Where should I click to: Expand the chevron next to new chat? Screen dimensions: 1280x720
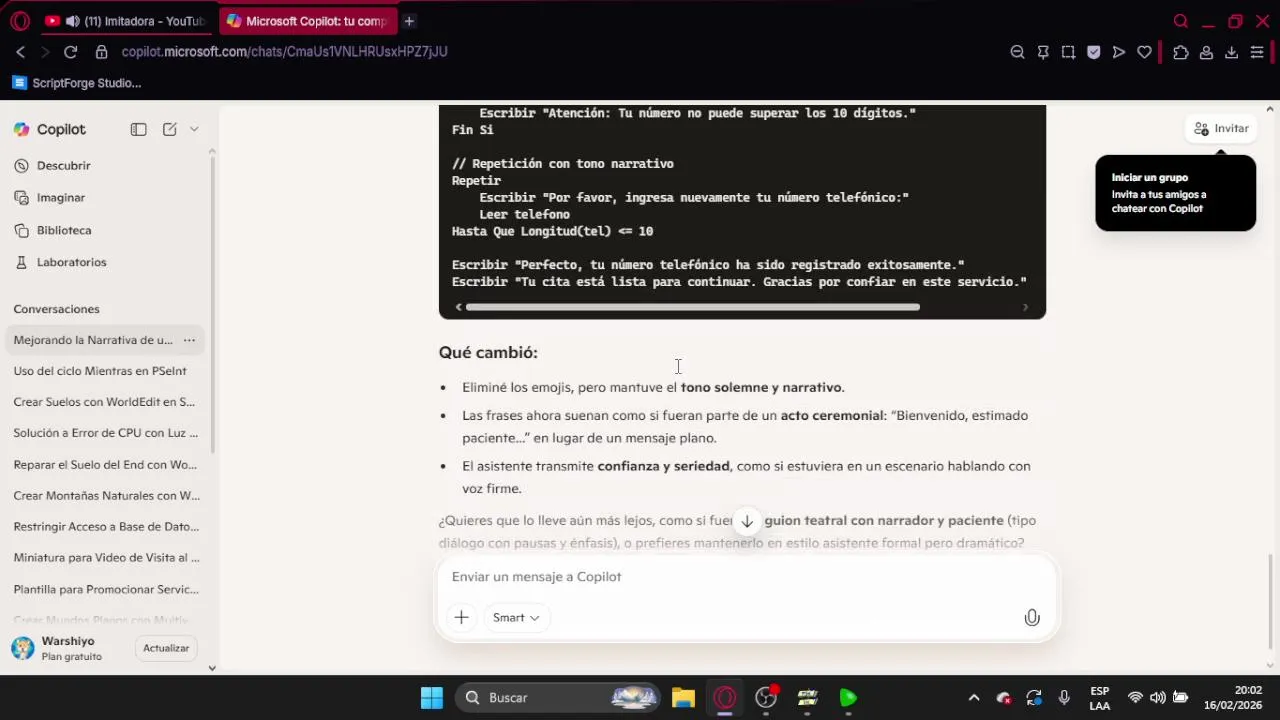[194, 129]
